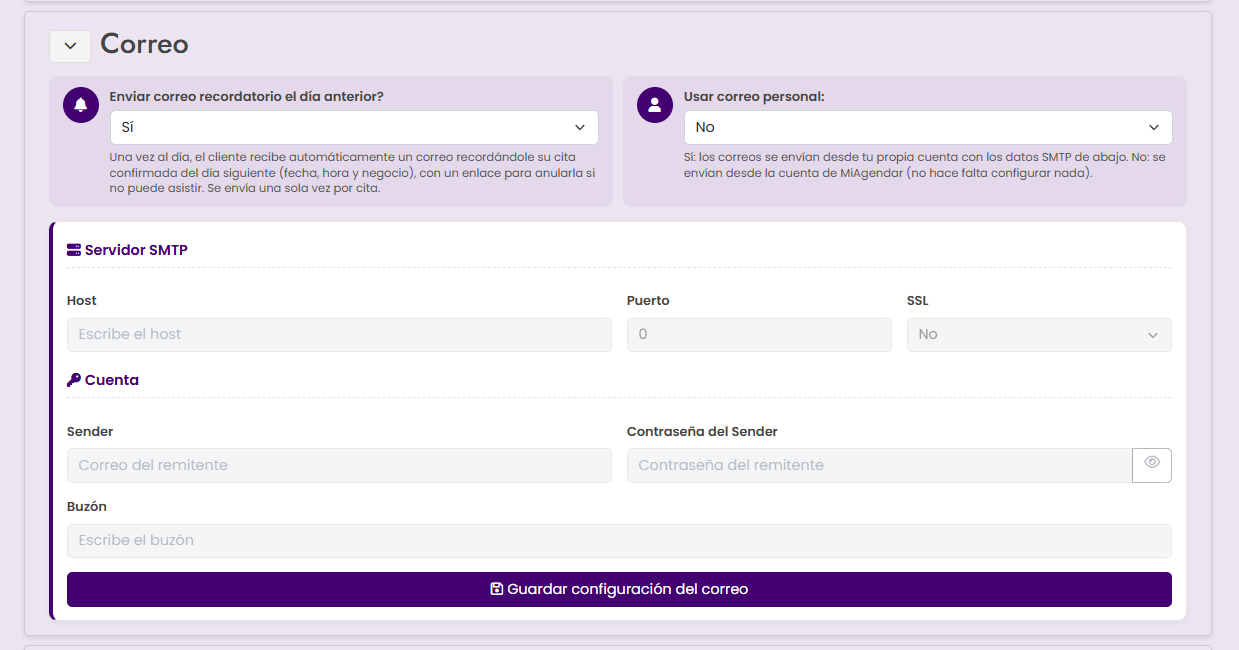
Task: Save with Guardar configuración del correo
Action: coord(619,589)
